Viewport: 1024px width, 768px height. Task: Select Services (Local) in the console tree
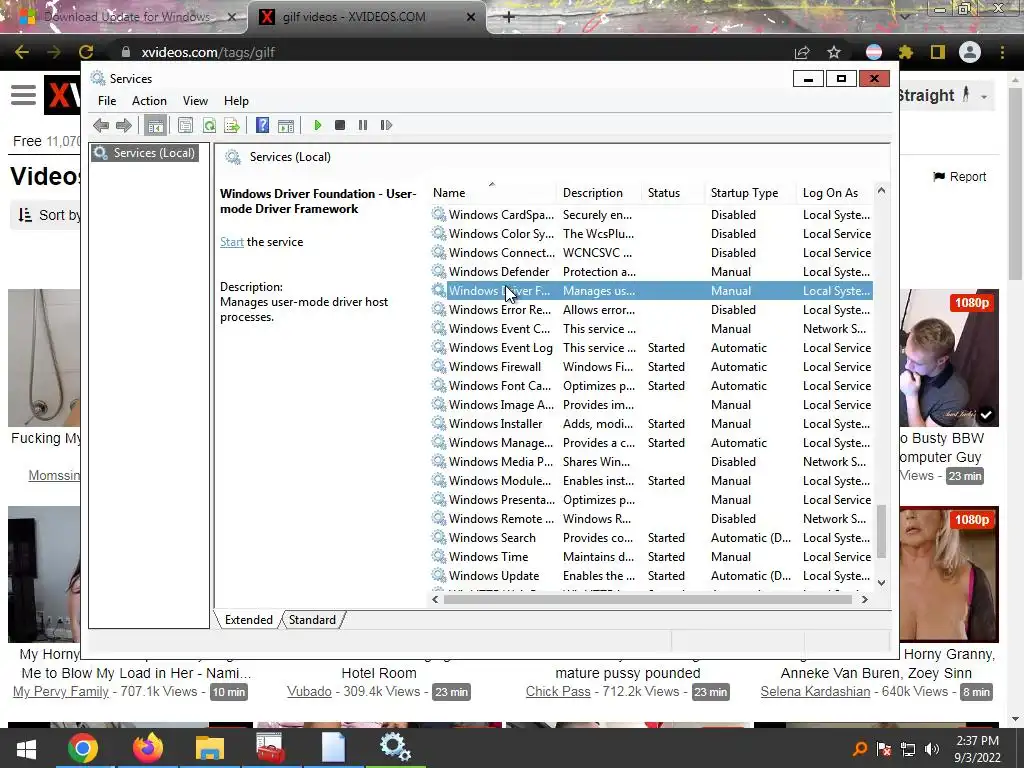(145, 153)
